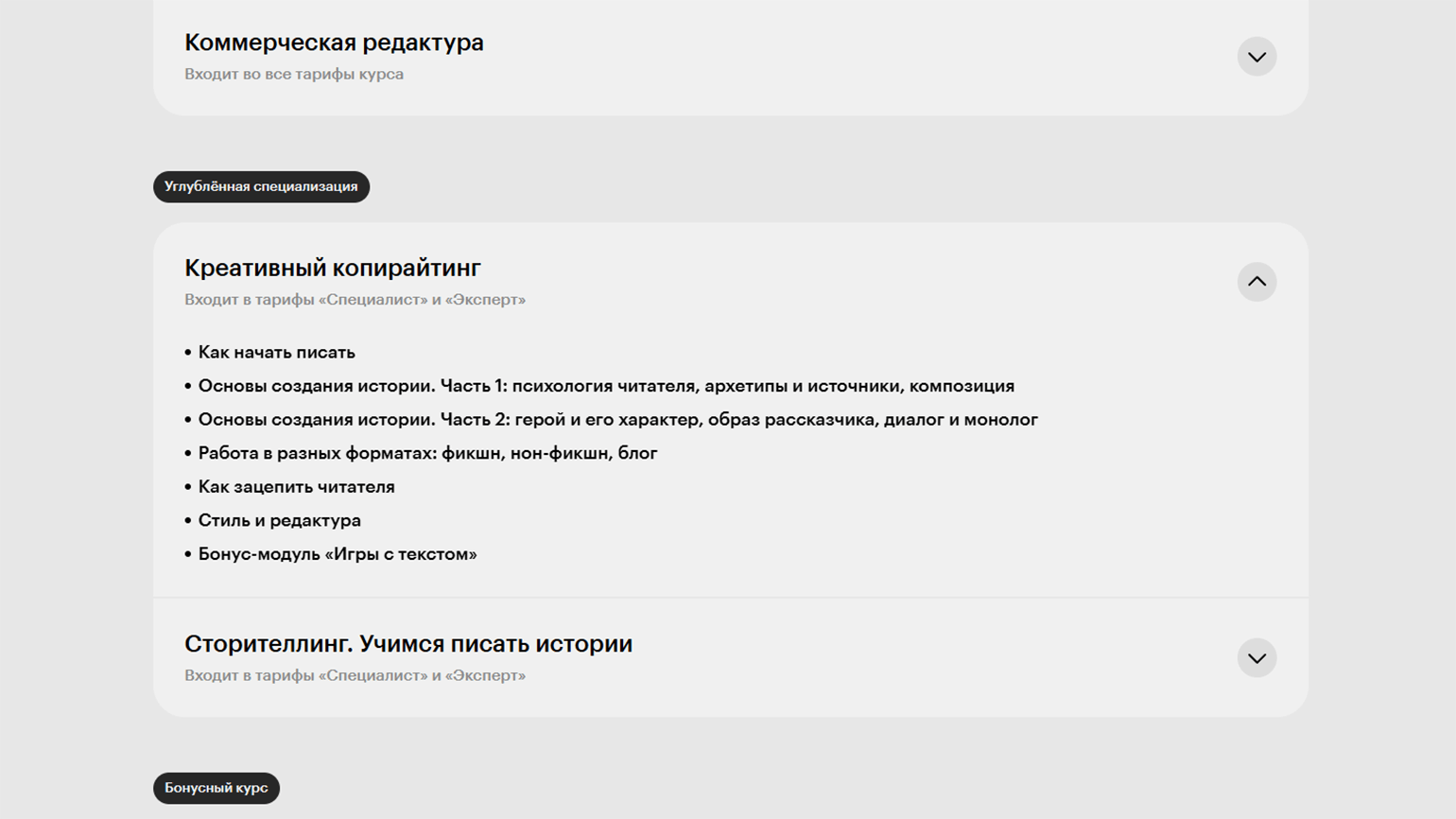
Task: Click Бонус-модуль «Игры с текстом» item
Action: (338, 554)
